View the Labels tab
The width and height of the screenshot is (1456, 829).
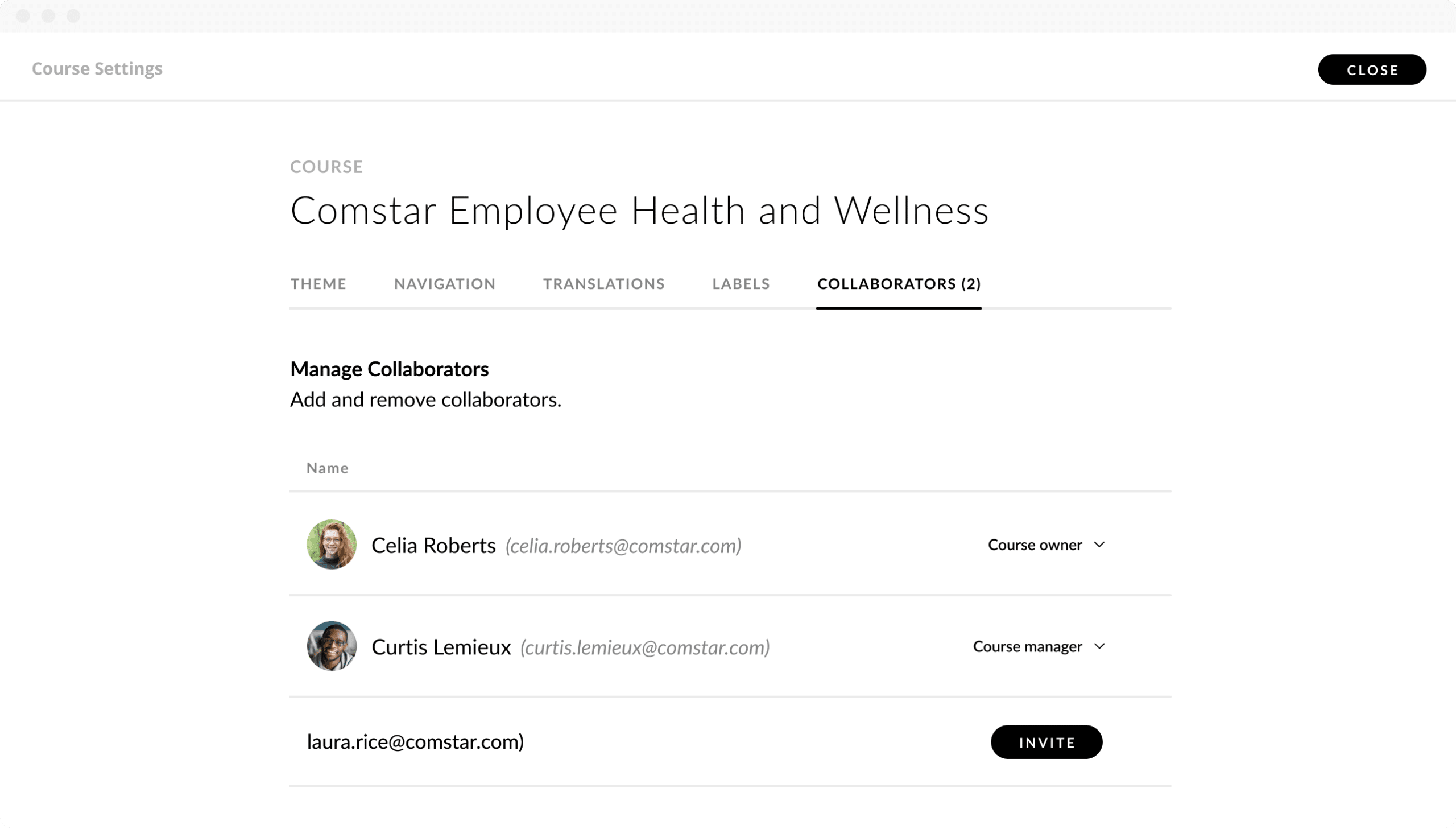[741, 283]
